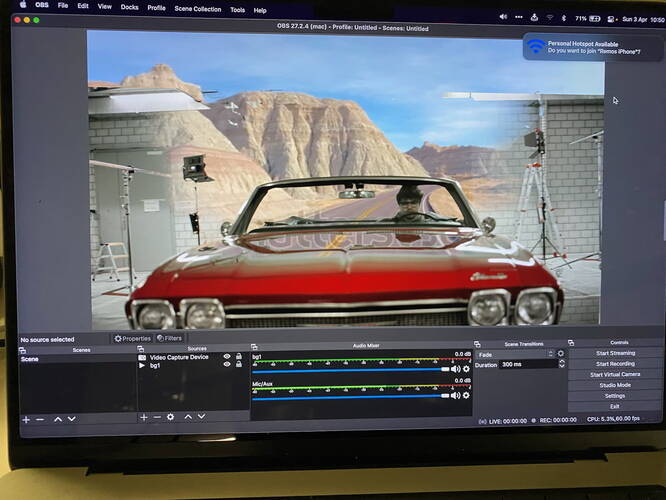Click Start Streaming button
The image size is (666, 500).
615,353
